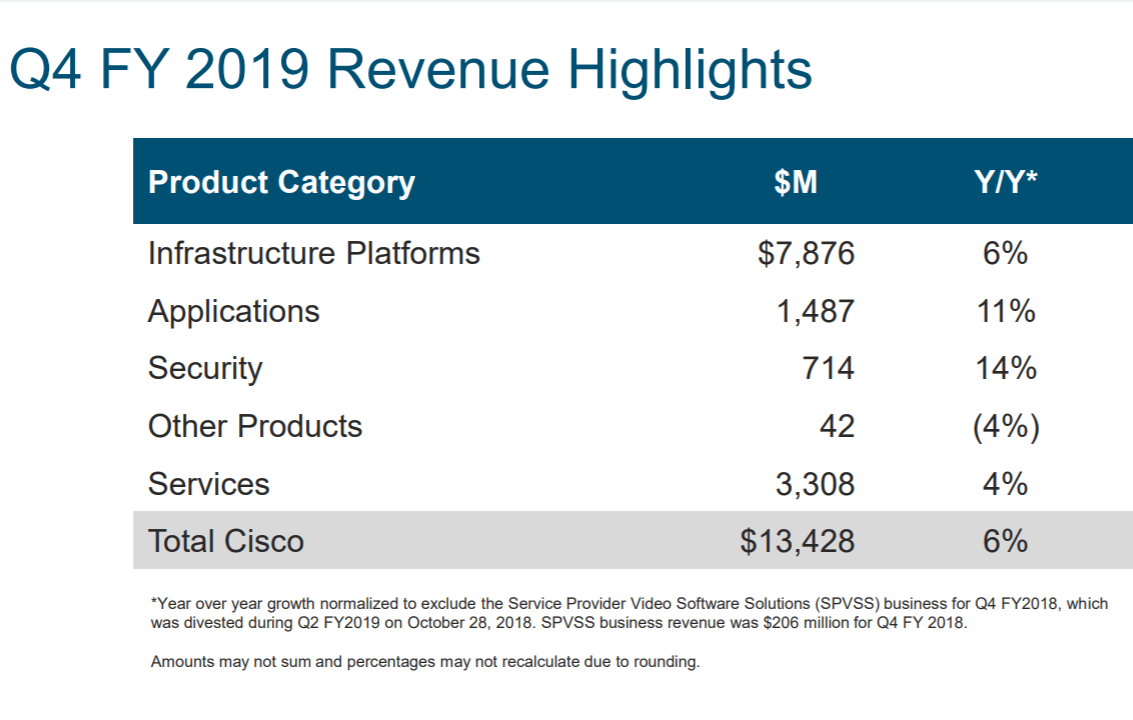Click the Q4 FY 2019 Revenue Highlights title

pos(410,70)
